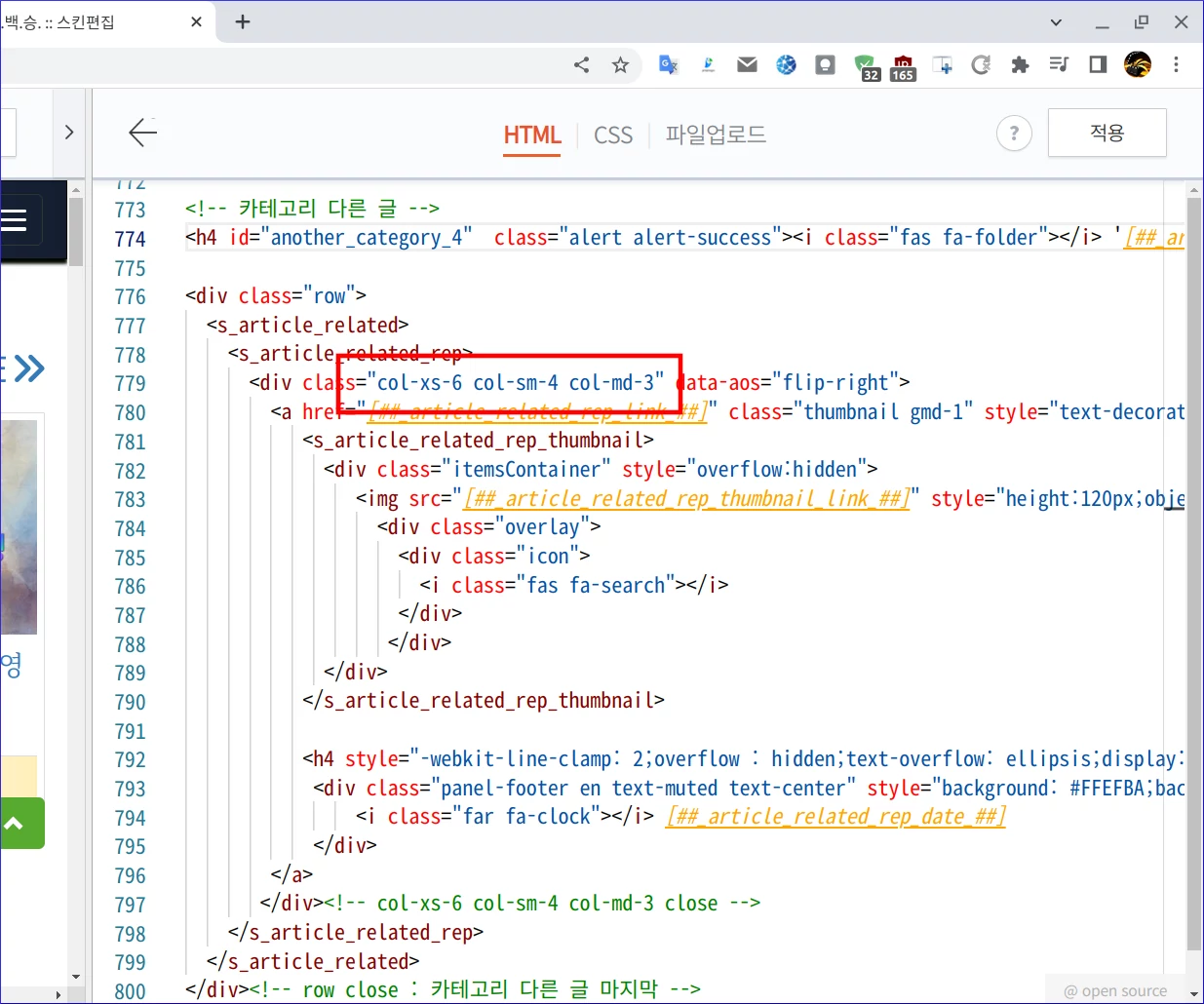Go back with the left arrow in editor

(142, 133)
